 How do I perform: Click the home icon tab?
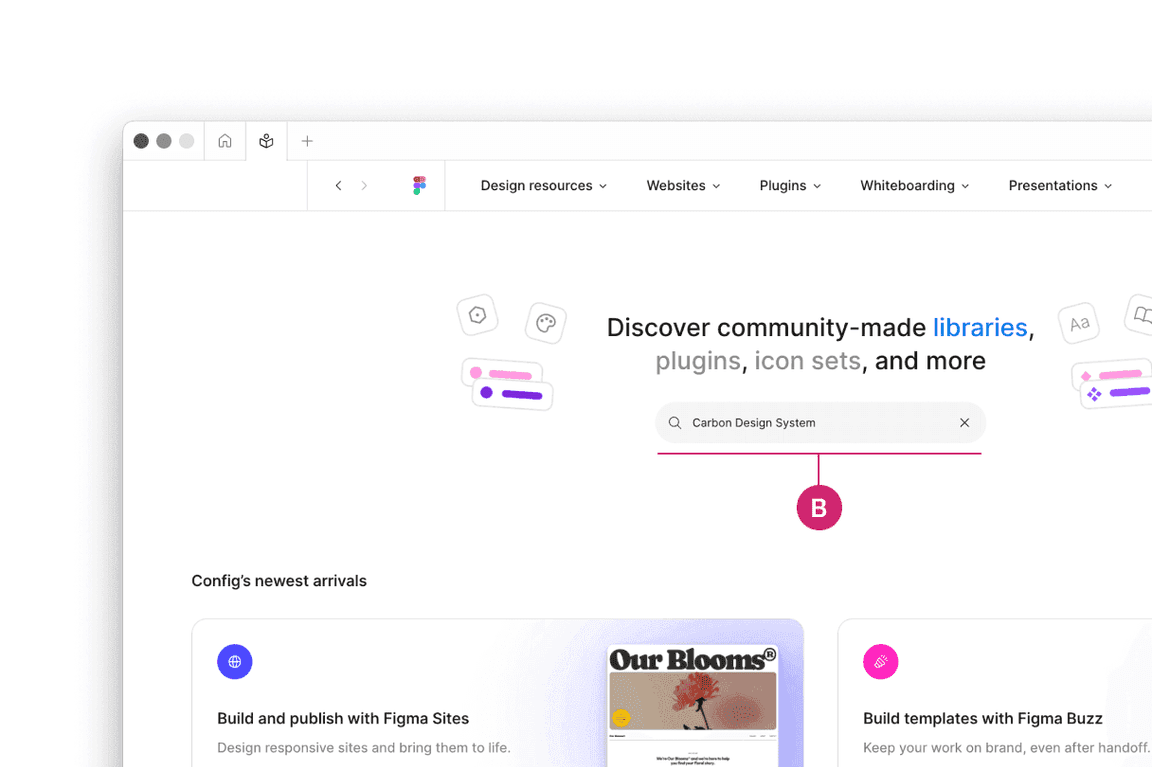225,141
